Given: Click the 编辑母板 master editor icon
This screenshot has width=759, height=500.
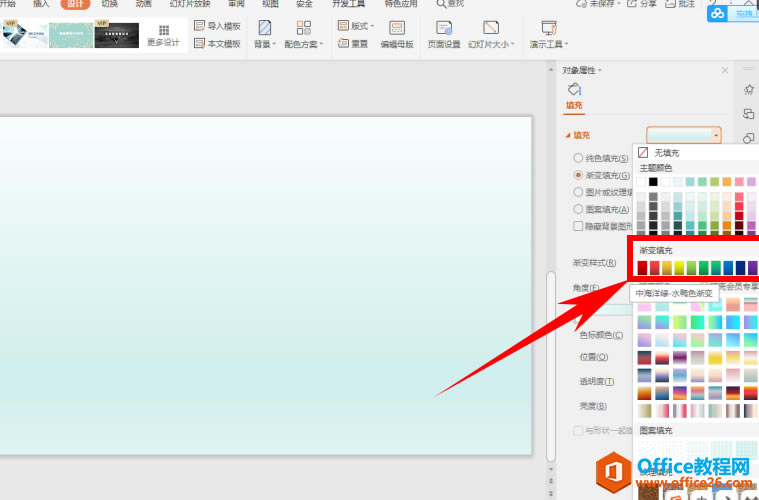Looking at the screenshot, I should coord(397,28).
